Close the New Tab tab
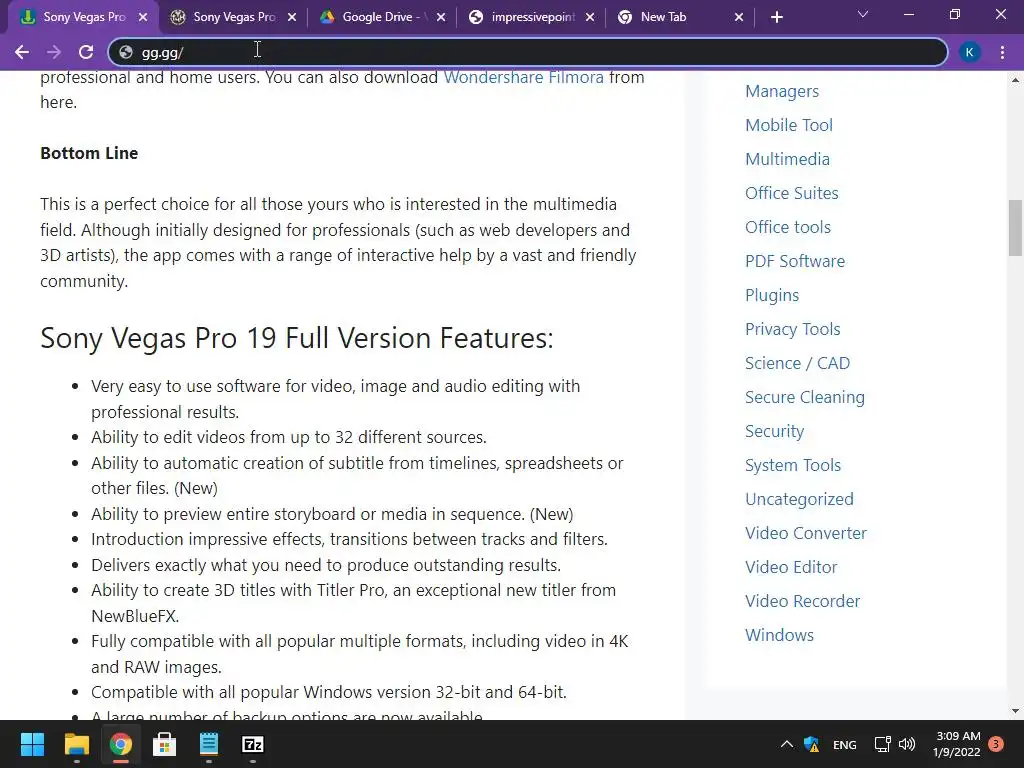Image resolution: width=1024 pixels, height=768 pixels. [x=739, y=17]
